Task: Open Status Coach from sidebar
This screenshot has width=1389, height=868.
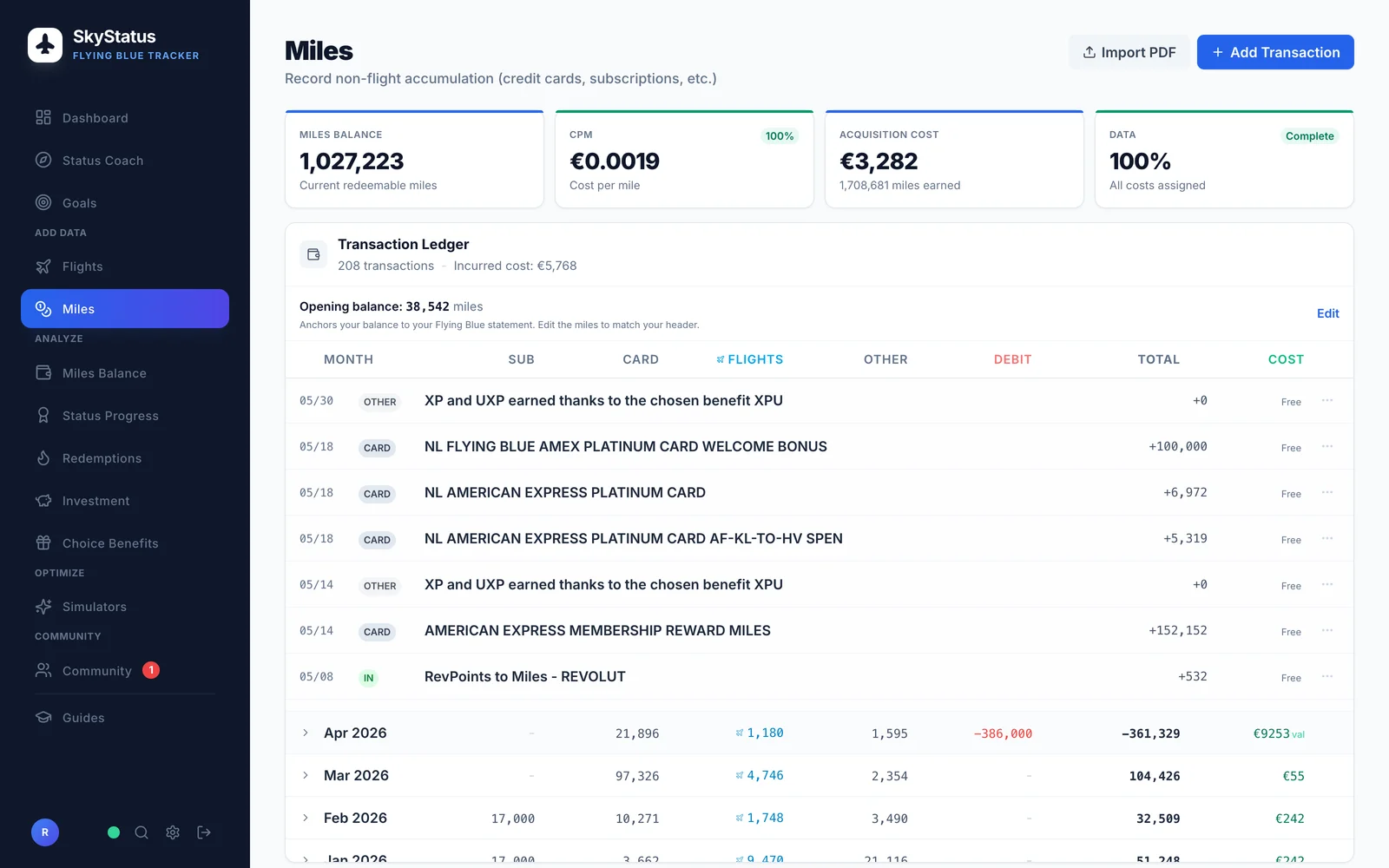Action: coord(125,161)
